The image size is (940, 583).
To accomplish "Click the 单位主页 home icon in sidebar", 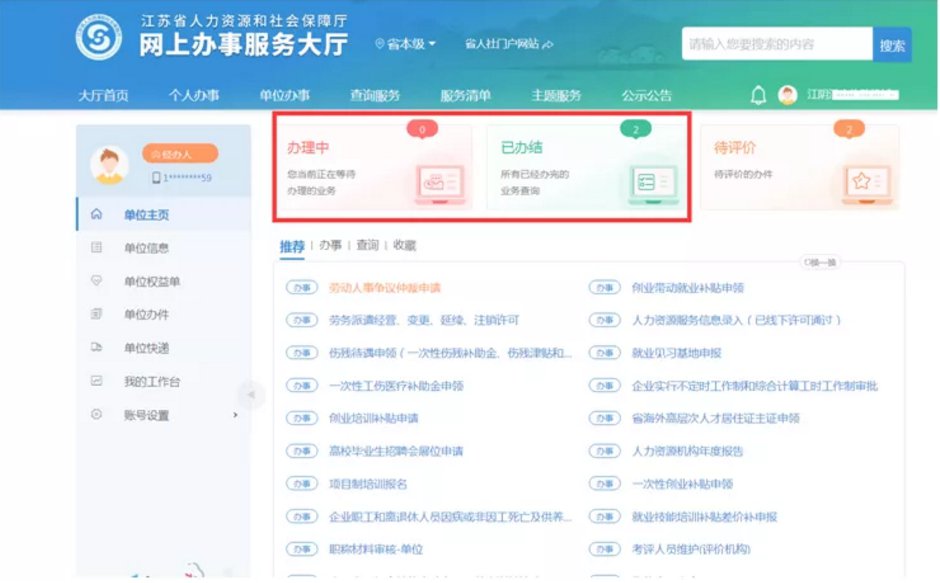I will click(97, 214).
